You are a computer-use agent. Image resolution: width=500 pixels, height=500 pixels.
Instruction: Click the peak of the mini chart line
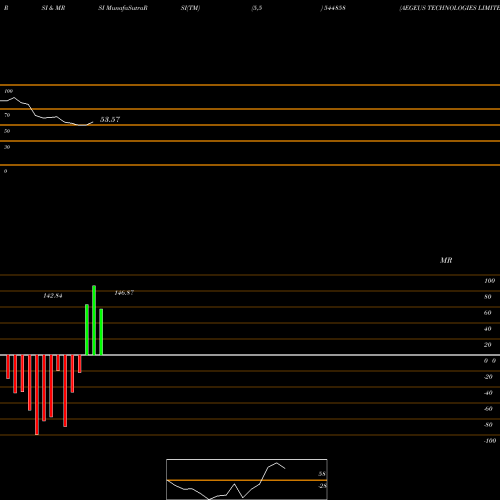(276, 463)
